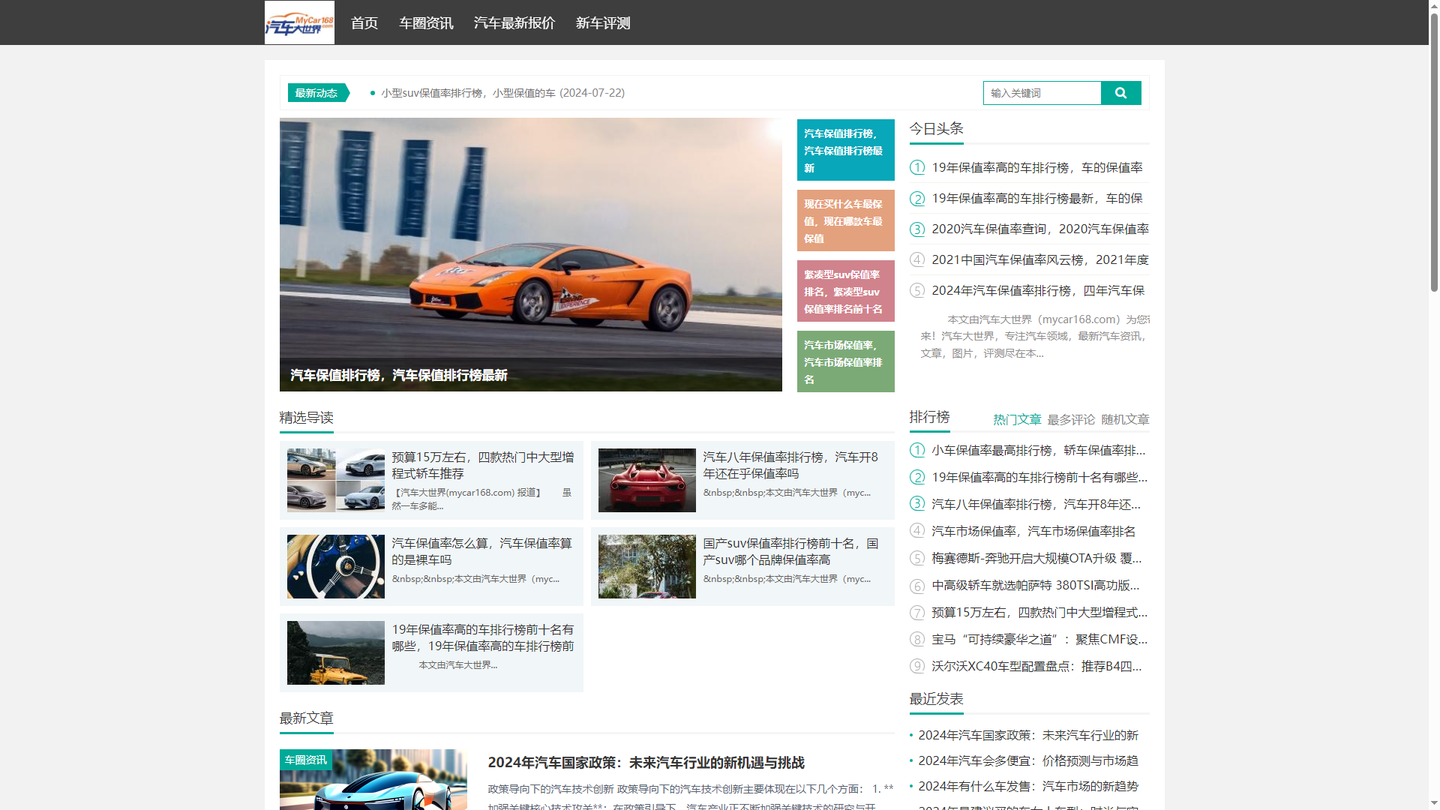Open 车圈资讯 navigation item
This screenshot has height=810, width=1440.
coord(426,23)
